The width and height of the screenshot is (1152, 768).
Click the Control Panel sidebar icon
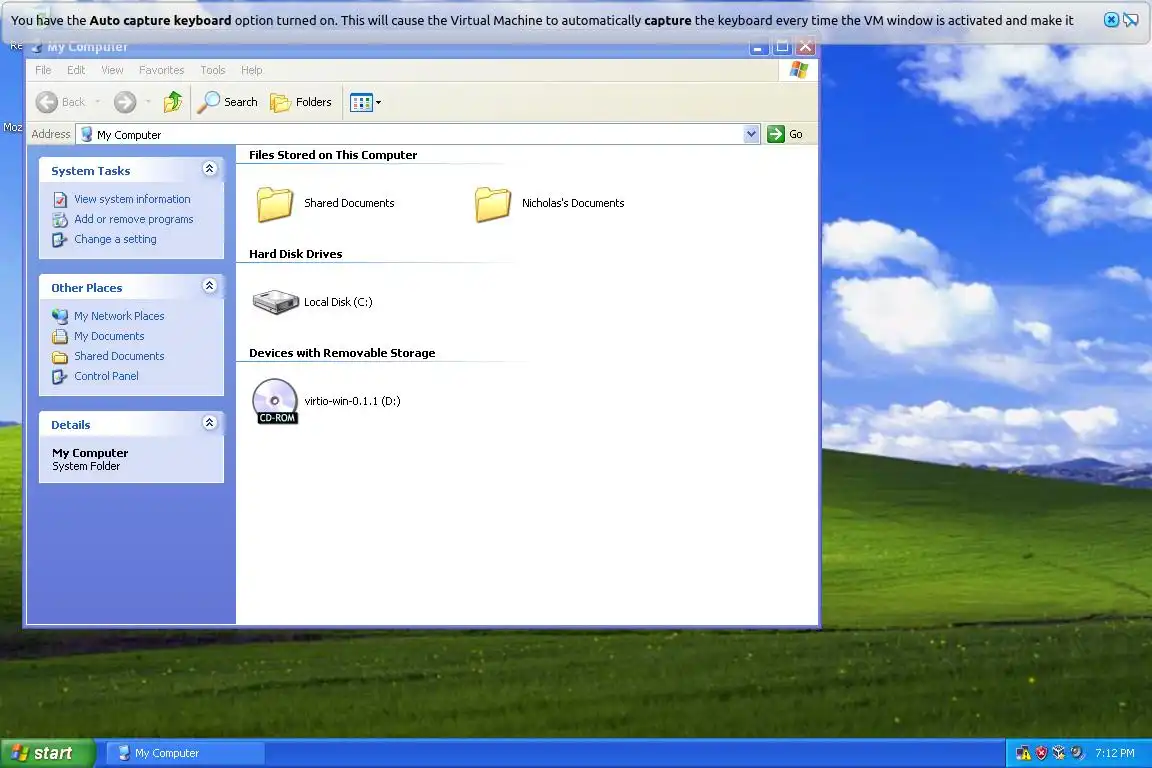(60, 376)
